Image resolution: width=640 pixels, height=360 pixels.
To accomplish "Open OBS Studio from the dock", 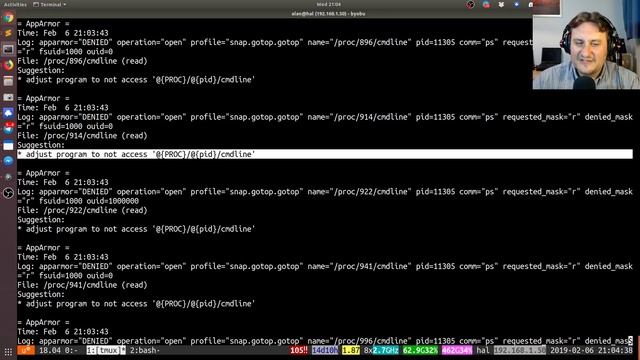I will pos(8,193).
